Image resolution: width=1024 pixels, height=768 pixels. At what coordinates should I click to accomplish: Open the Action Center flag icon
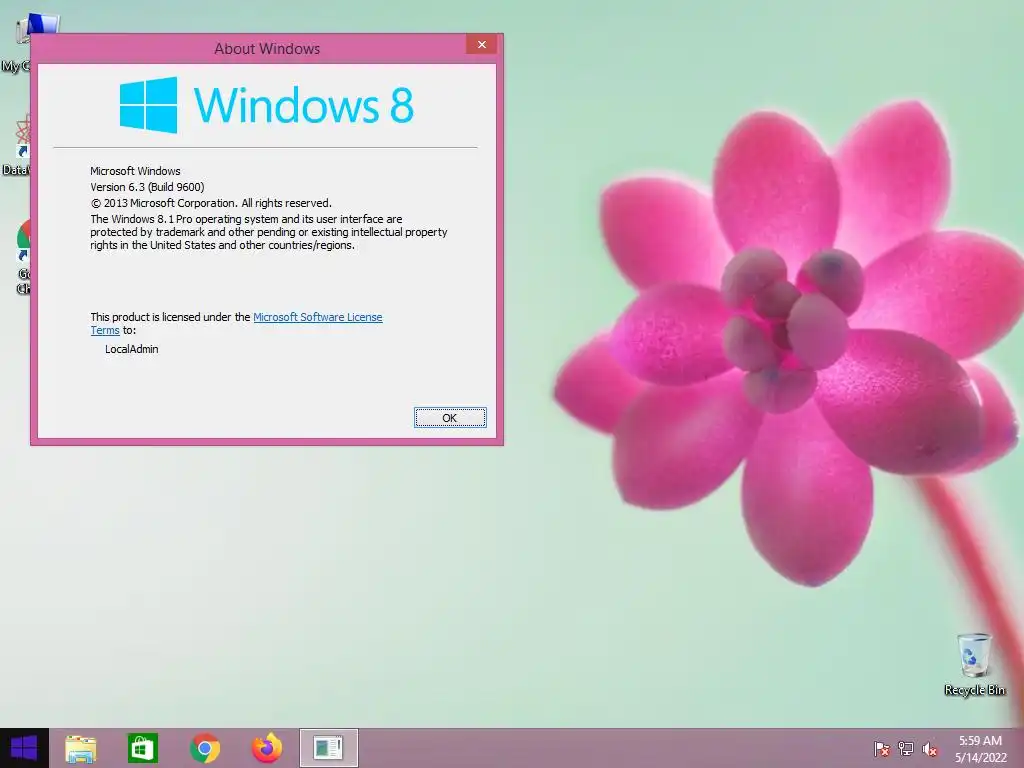[882, 749]
